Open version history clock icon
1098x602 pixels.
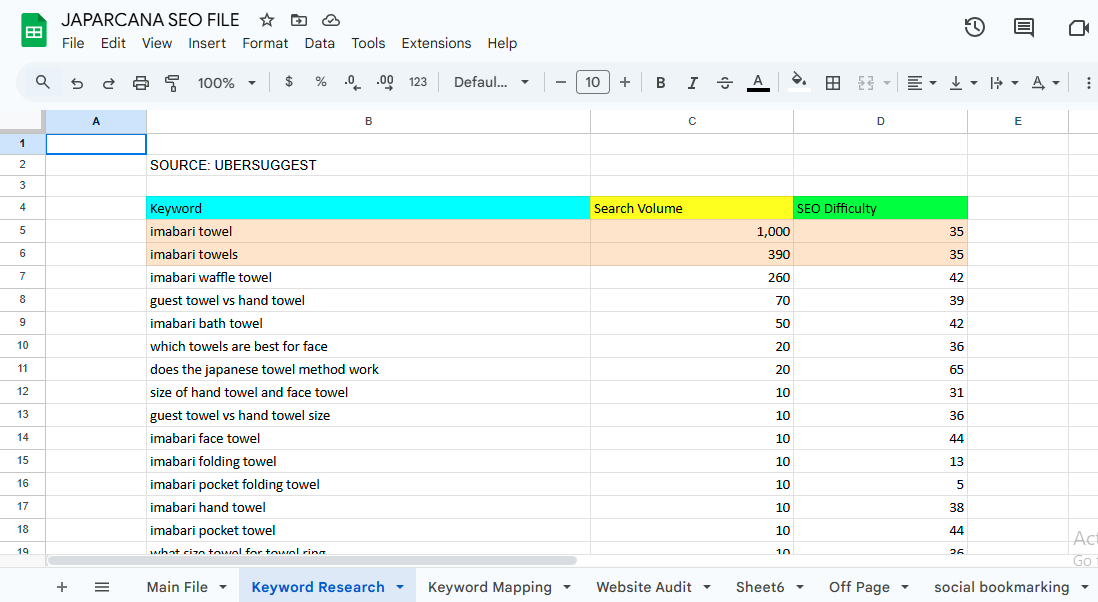click(x=975, y=27)
